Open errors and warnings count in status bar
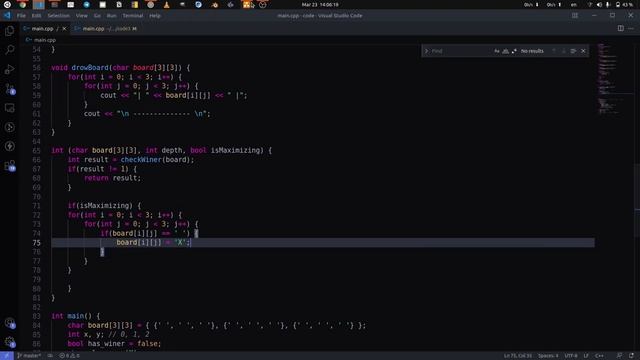This screenshot has width=640, height=360. coord(69,356)
